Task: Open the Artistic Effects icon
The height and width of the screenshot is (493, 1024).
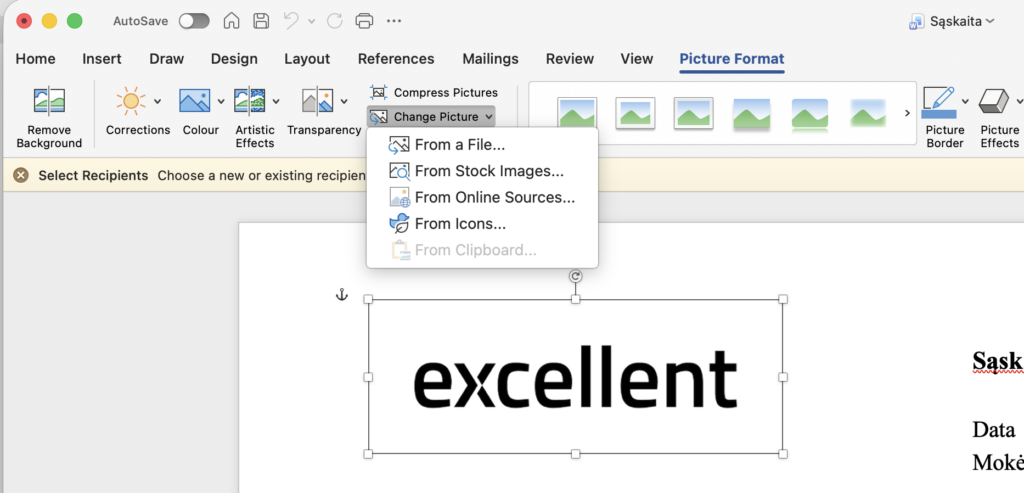Action: [249, 101]
